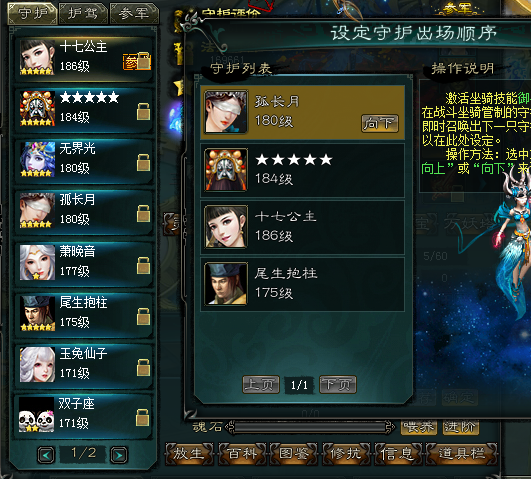Screen dimensions: 531x479
Task: Switch to the 护驾 tab
Action: pyautogui.click(x=83, y=14)
